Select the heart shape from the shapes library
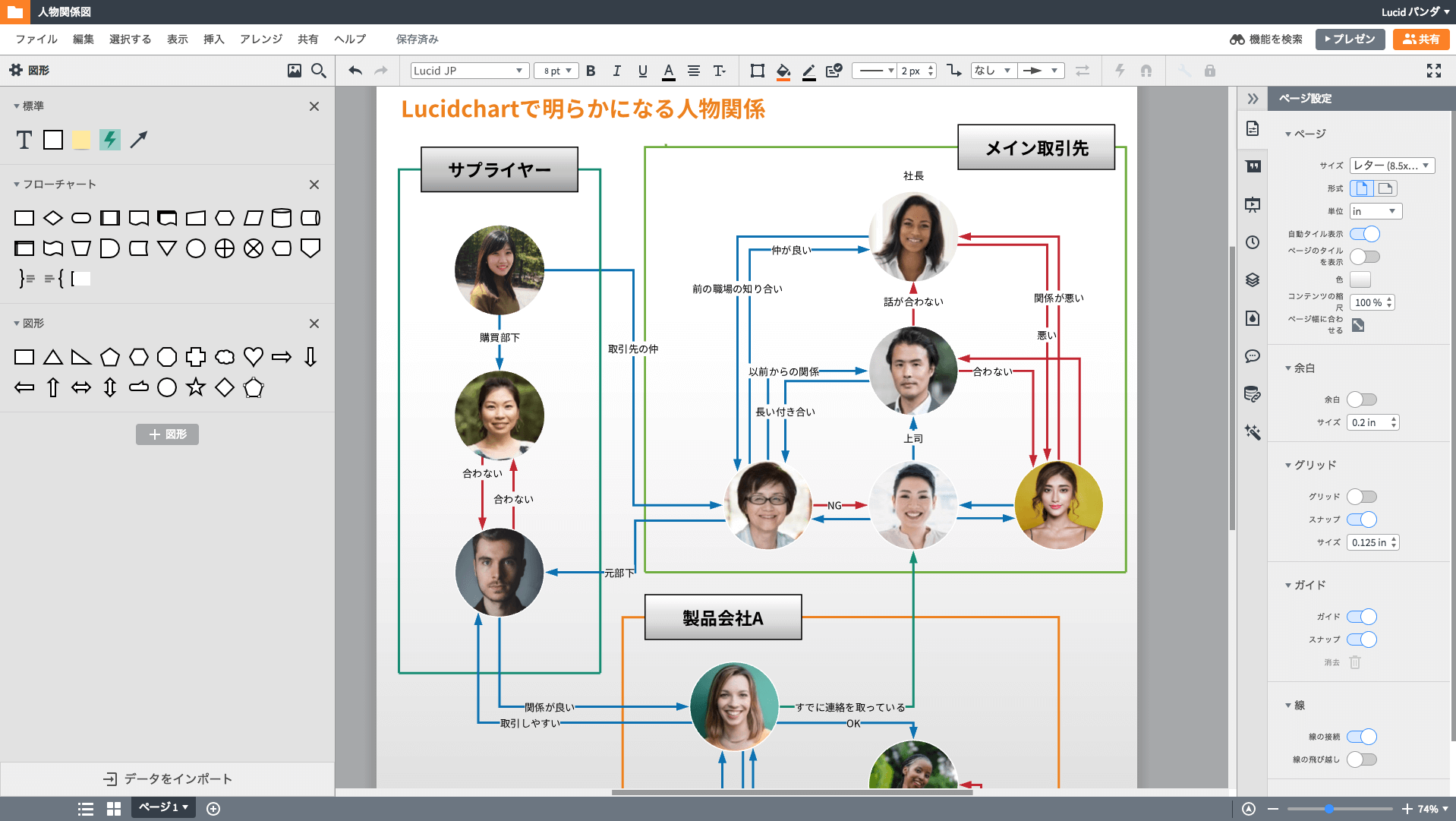 click(x=254, y=357)
